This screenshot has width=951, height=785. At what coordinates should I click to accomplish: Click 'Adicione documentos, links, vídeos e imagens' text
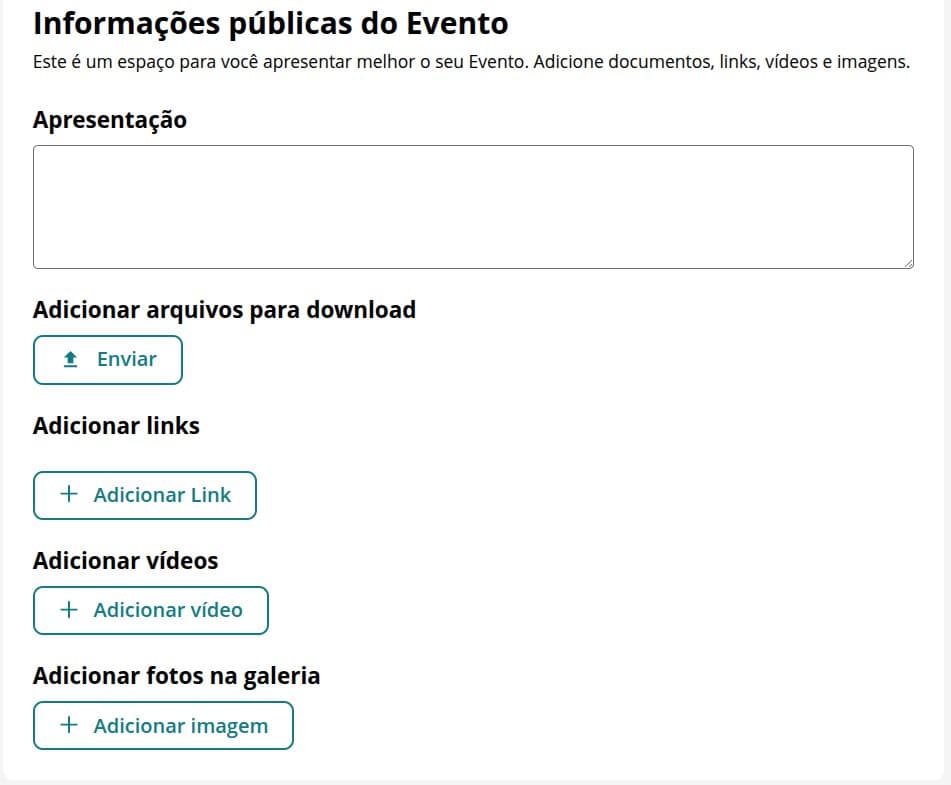[722, 62]
